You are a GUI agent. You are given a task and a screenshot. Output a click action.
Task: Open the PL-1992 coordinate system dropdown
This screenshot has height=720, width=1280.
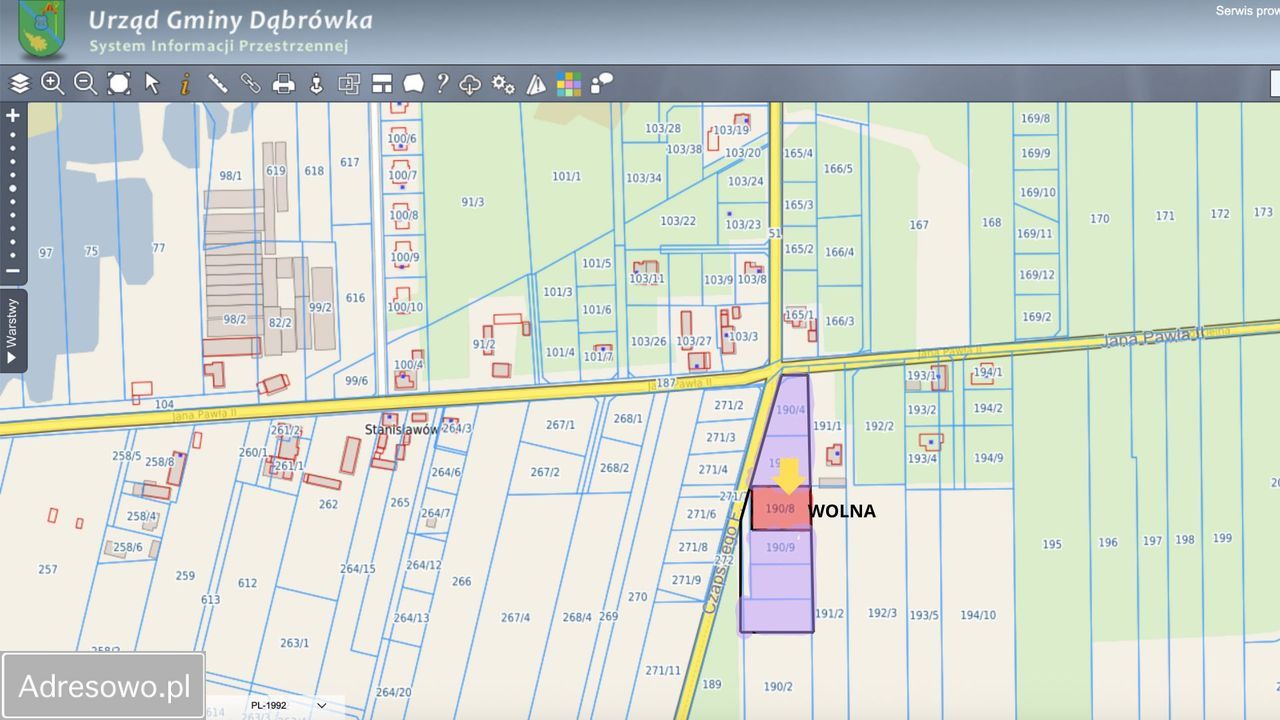coord(289,705)
